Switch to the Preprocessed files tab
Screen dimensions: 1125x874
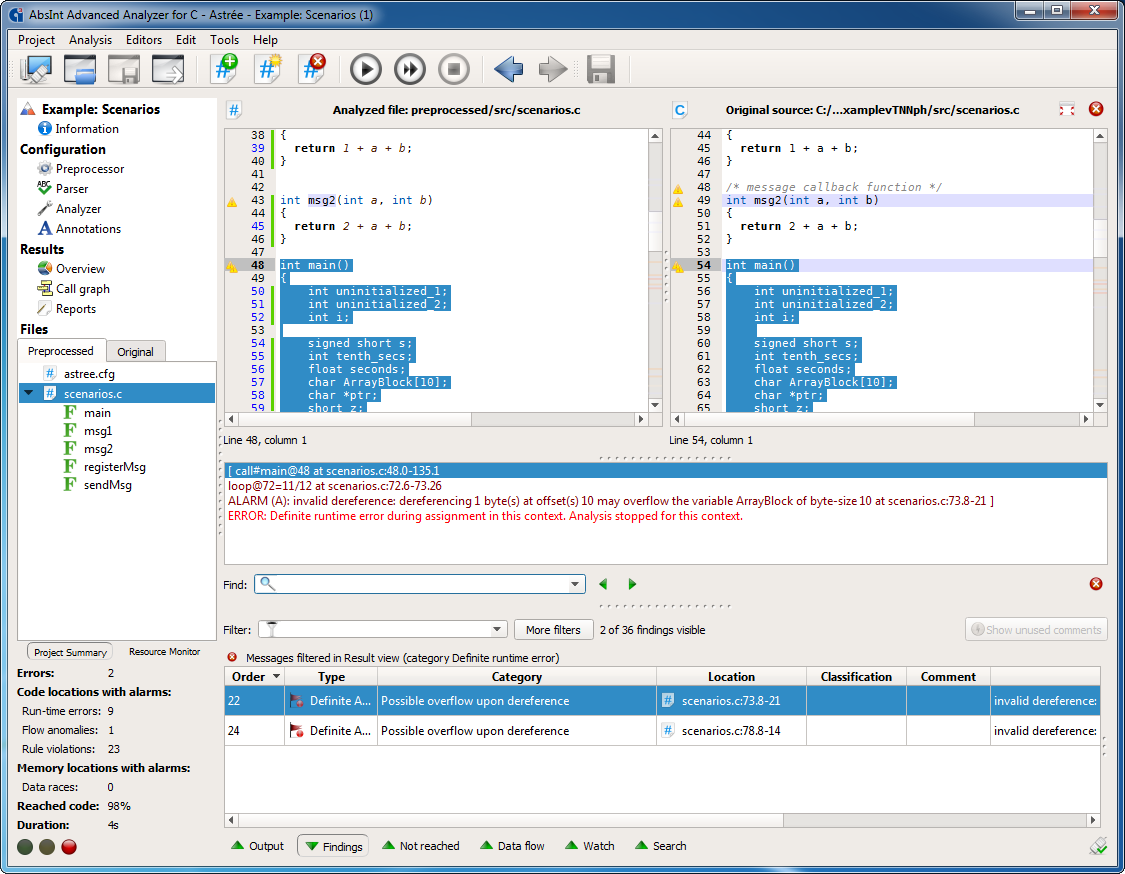(x=61, y=351)
